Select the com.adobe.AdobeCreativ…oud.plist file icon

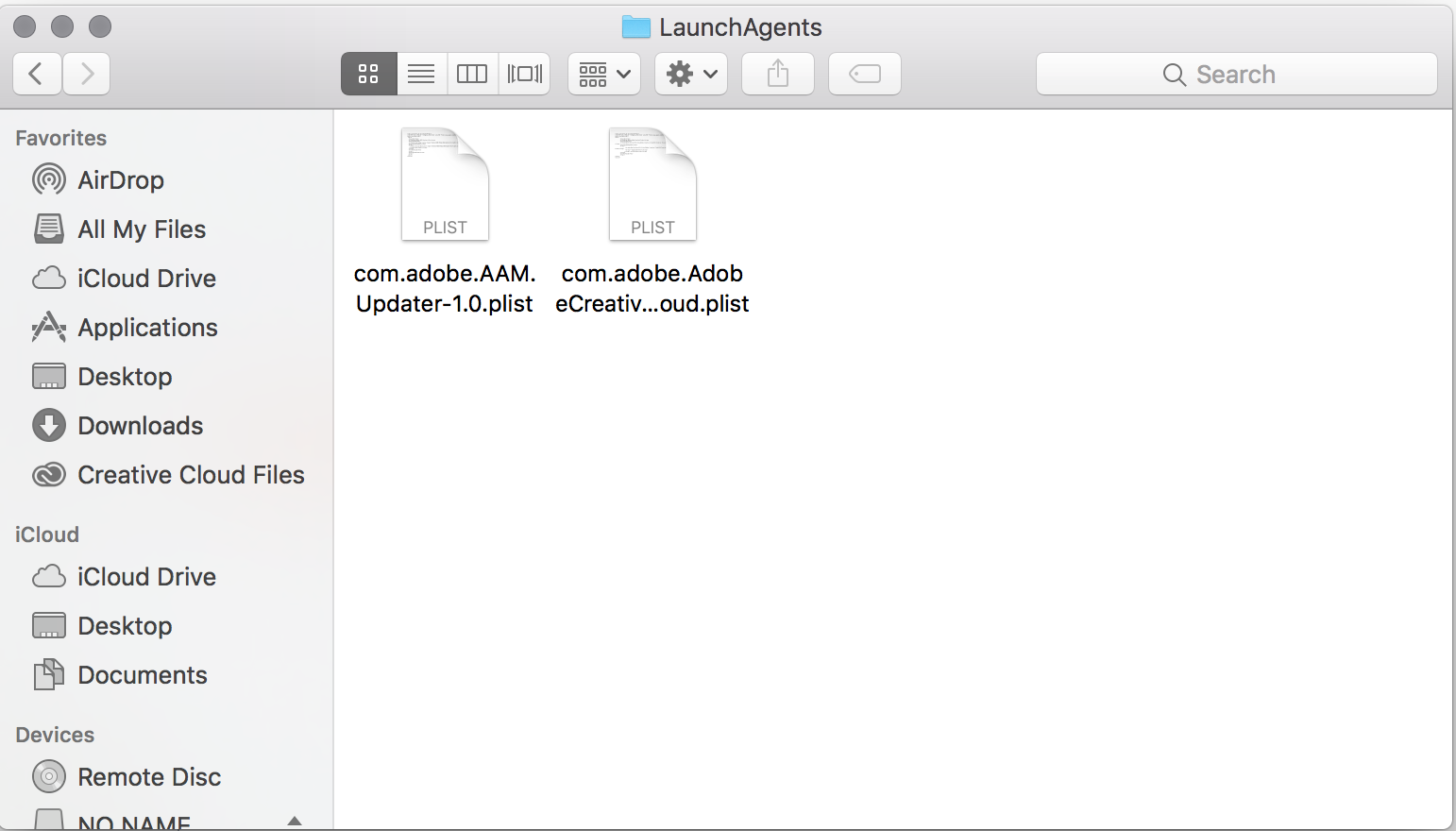652,184
